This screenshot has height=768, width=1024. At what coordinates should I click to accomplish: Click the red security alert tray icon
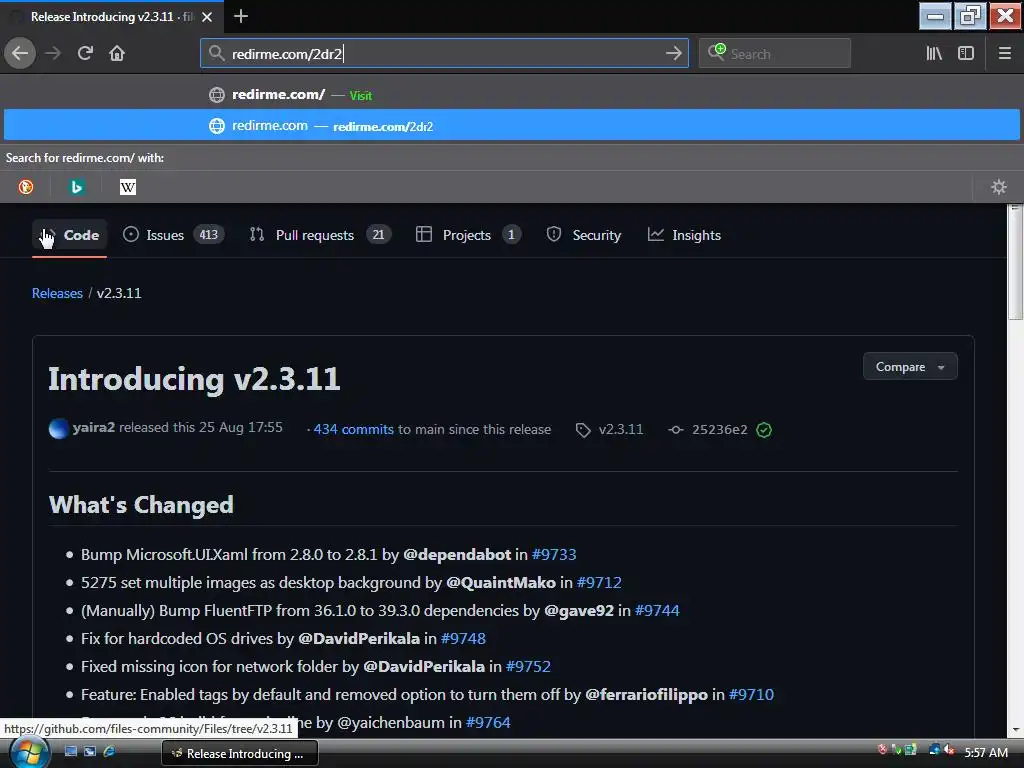pyautogui.click(x=882, y=750)
